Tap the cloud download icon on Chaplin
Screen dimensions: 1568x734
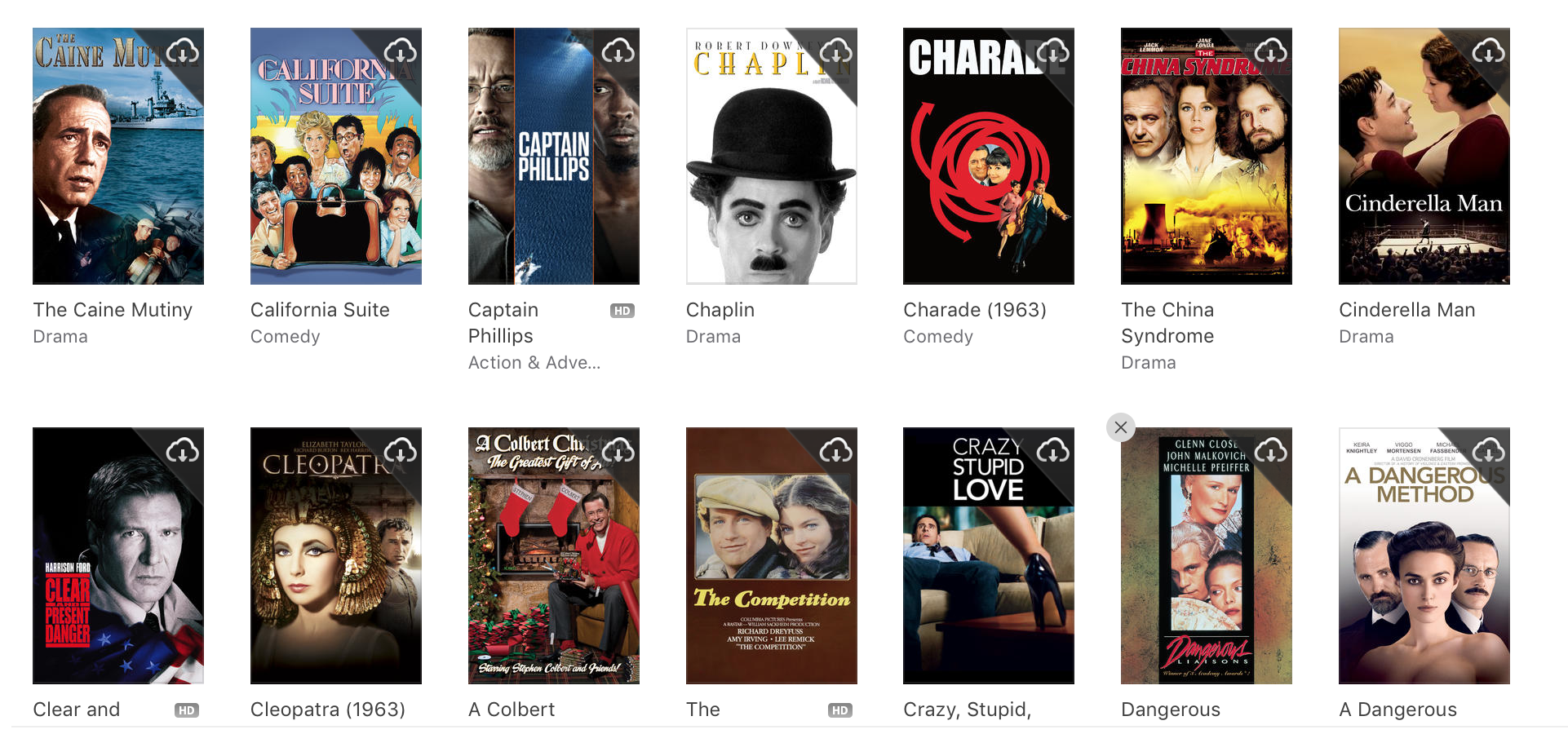pyautogui.click(x=836, y=51)
